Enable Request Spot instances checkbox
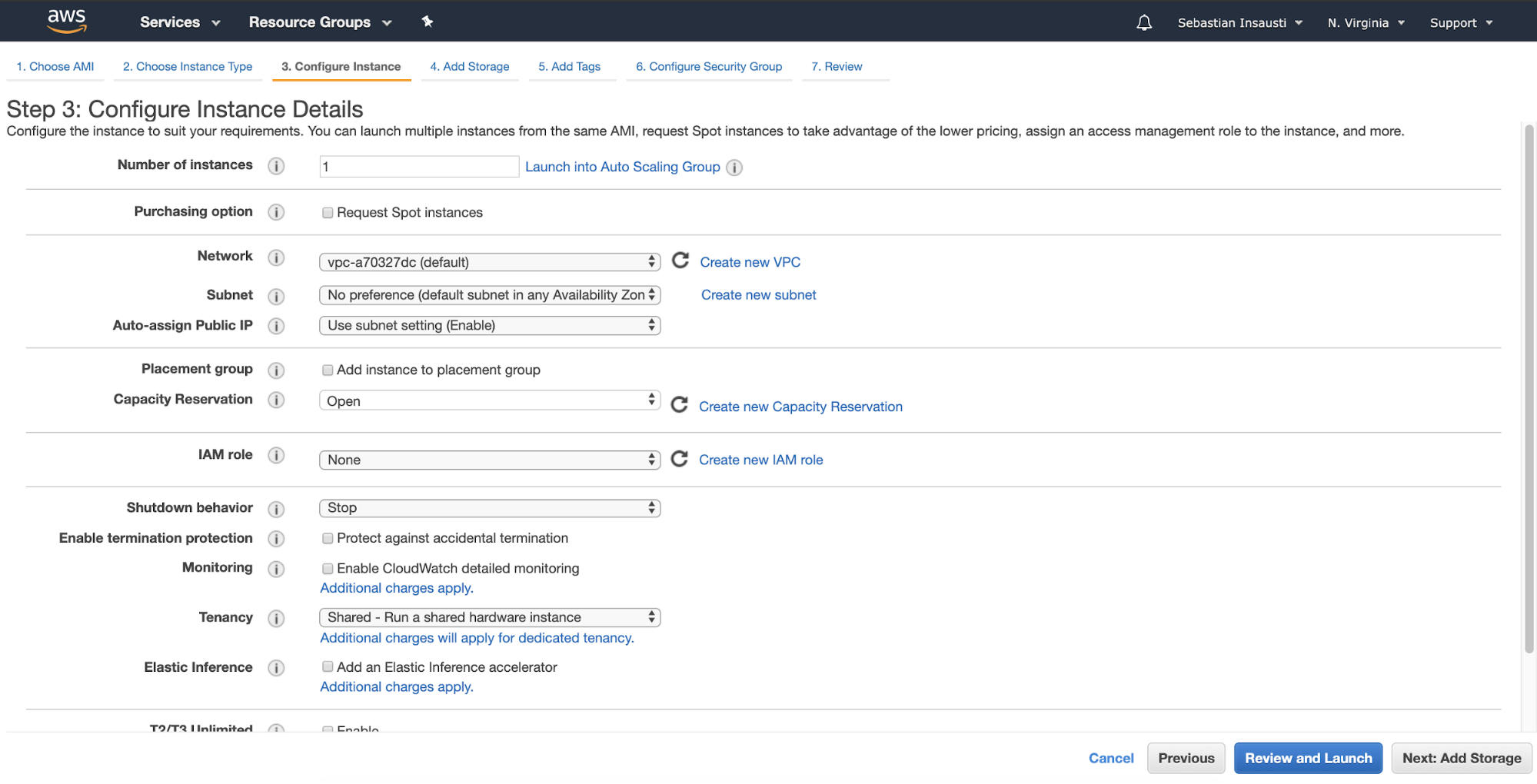 point(328,213)
